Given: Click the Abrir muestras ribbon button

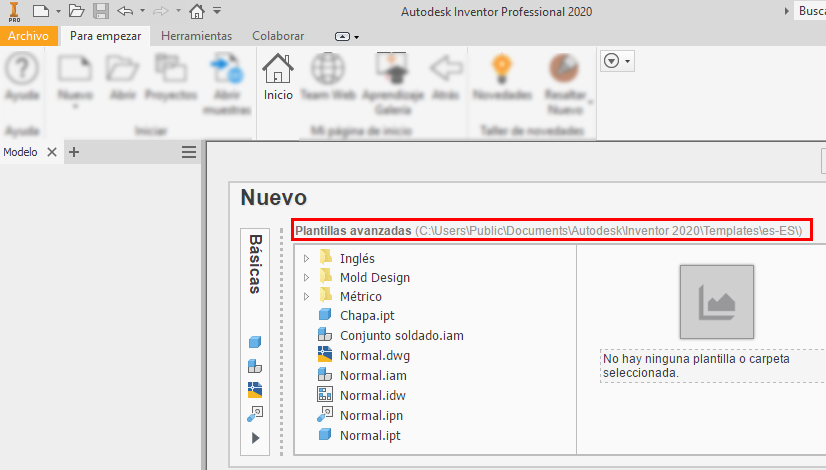Looking at the screenshot, I should point(227,84).
